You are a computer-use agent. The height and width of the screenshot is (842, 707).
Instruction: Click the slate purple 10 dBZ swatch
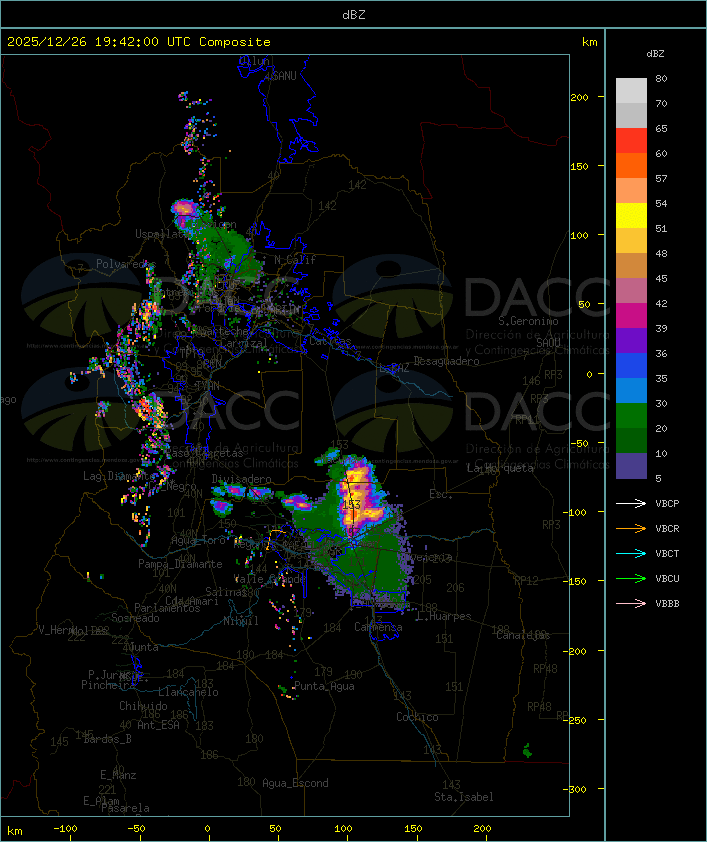(x=631, y=466)
